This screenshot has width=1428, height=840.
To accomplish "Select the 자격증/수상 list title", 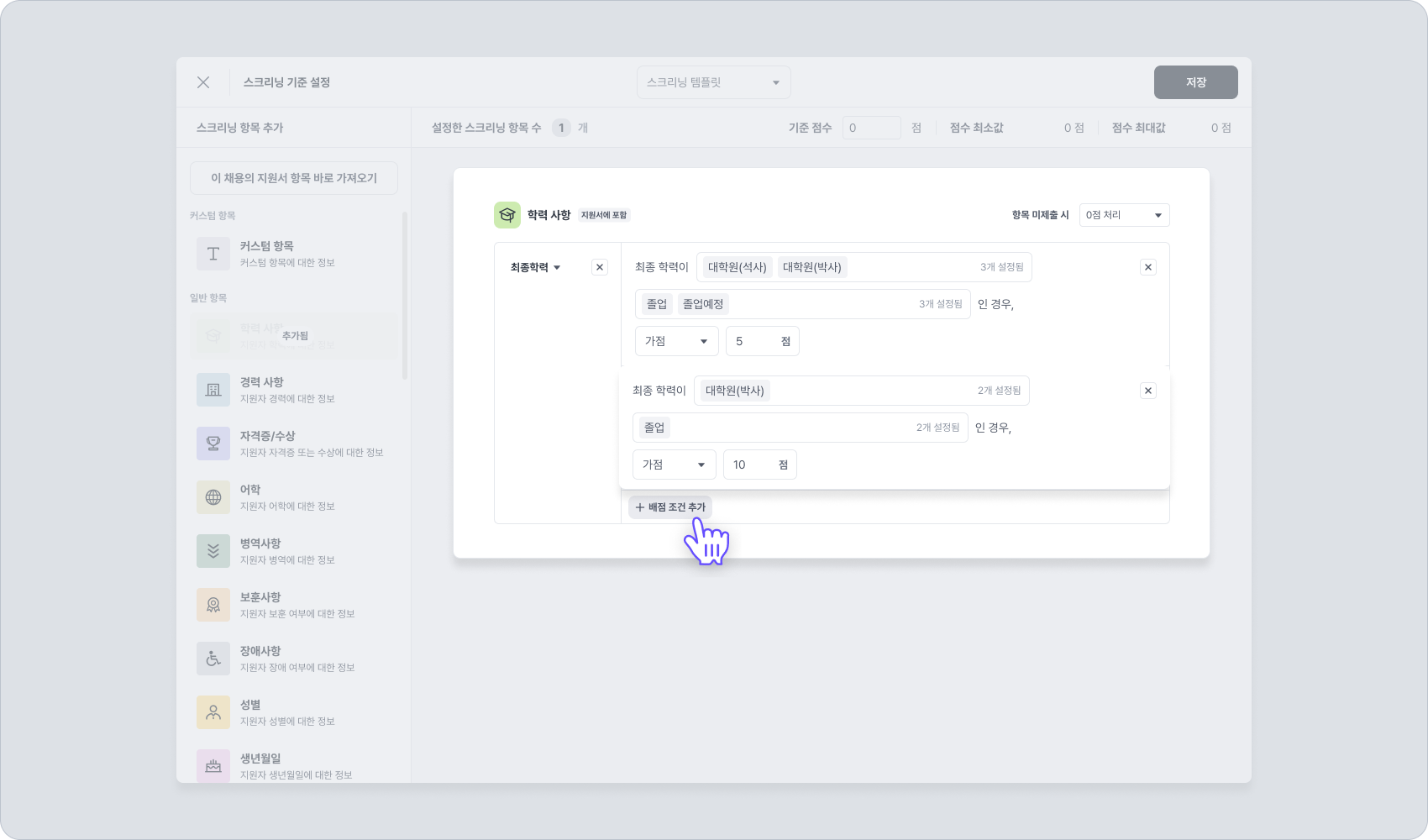I will [x=268, y=436].
